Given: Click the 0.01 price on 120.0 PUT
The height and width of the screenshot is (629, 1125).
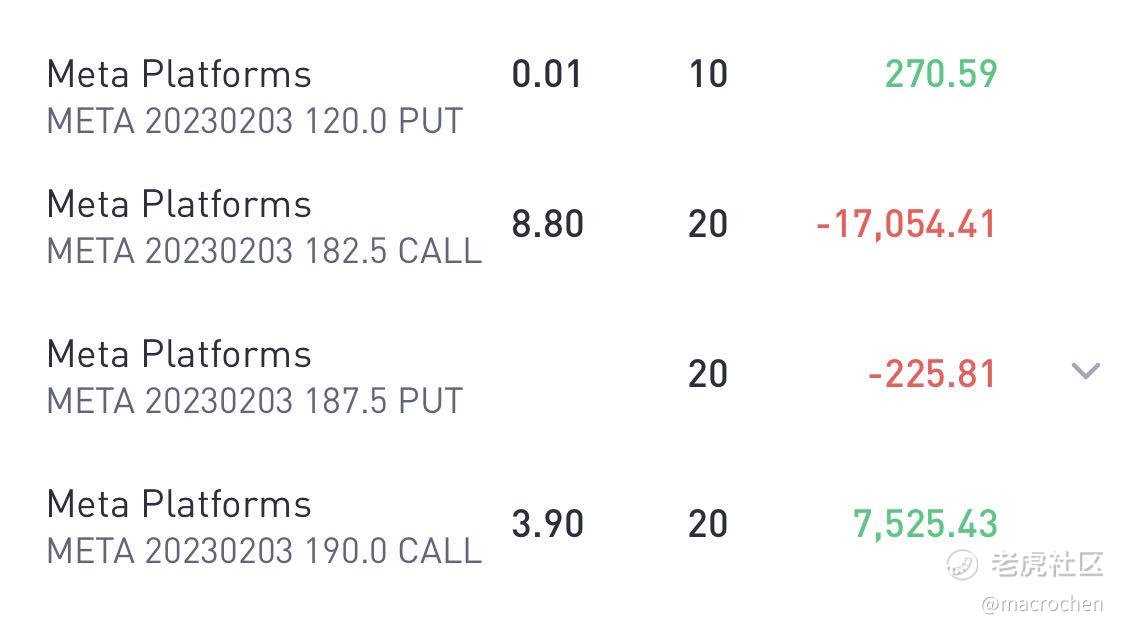Looking at the screenshot, I should pos(547,74).
